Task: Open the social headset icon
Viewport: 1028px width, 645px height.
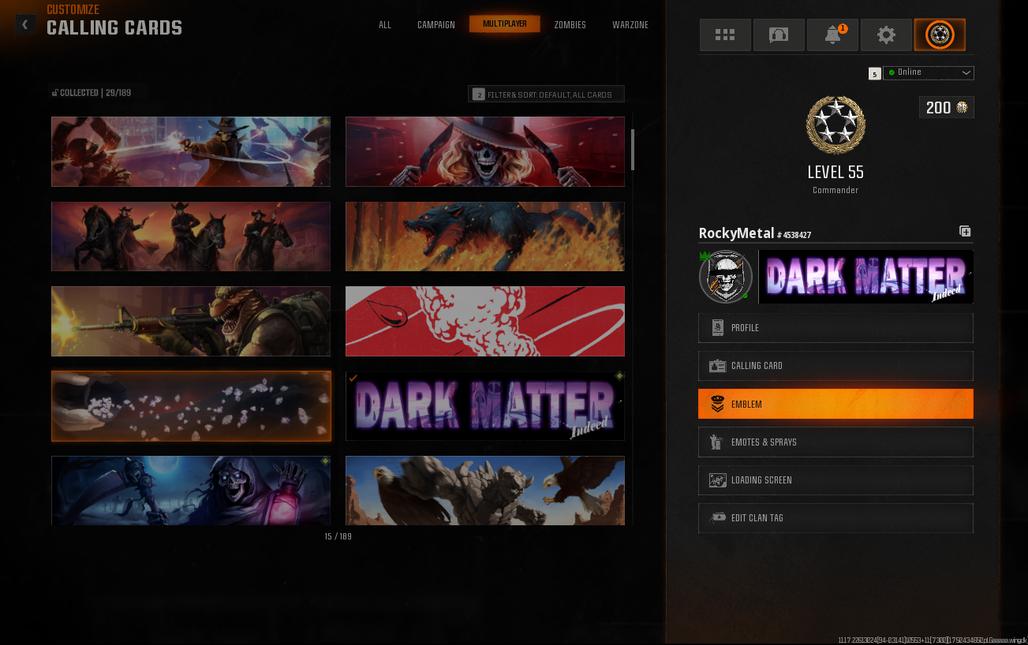Action: [x=779, y=35]
